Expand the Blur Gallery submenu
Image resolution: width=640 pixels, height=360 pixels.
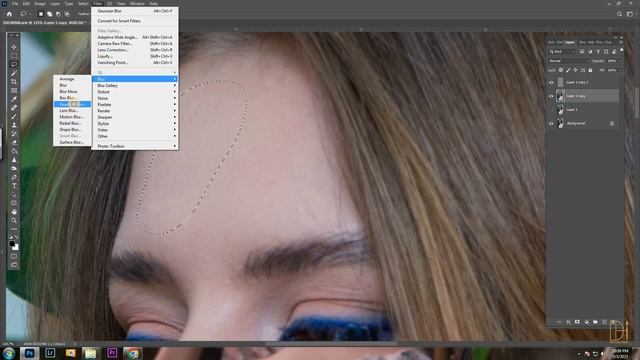click(135, 86)
